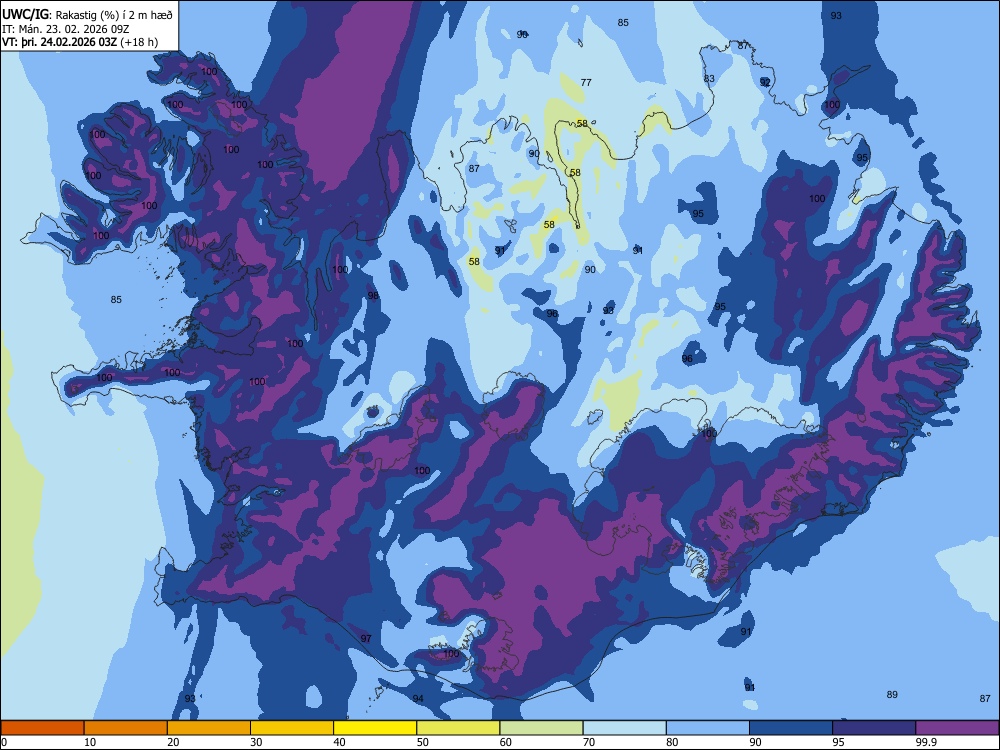Click the legend tick label '40'

click(x=339, y=742)
